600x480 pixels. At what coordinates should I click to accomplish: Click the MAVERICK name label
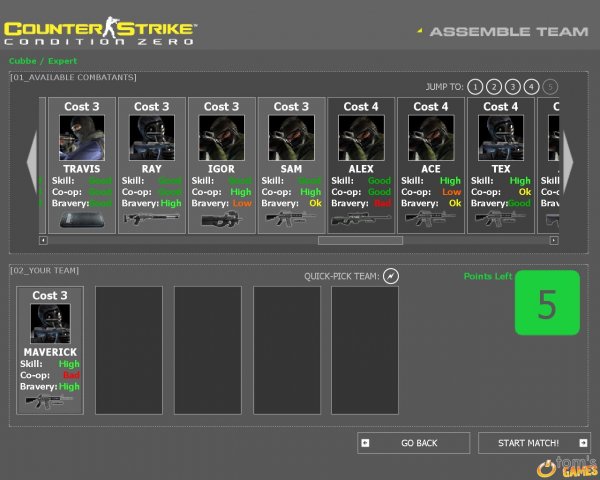50,352
